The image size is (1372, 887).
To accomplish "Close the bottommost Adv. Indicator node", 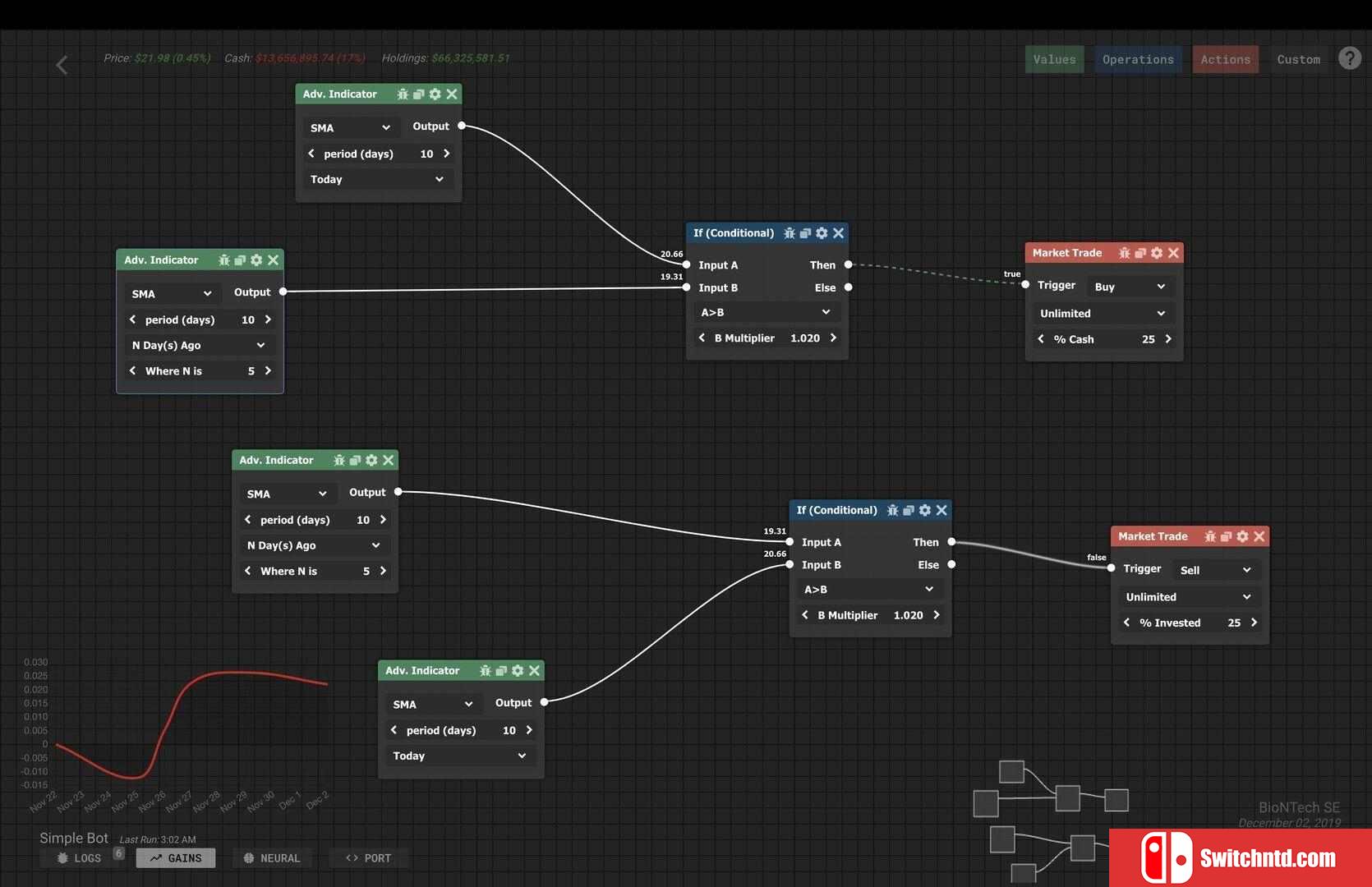I will 534,671.
